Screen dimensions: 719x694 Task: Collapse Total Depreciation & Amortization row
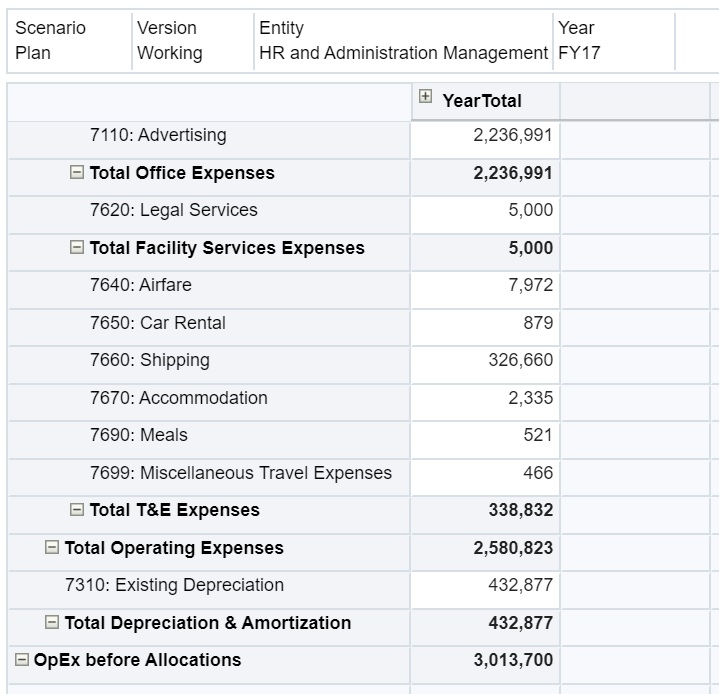click(x=52, y=623)
